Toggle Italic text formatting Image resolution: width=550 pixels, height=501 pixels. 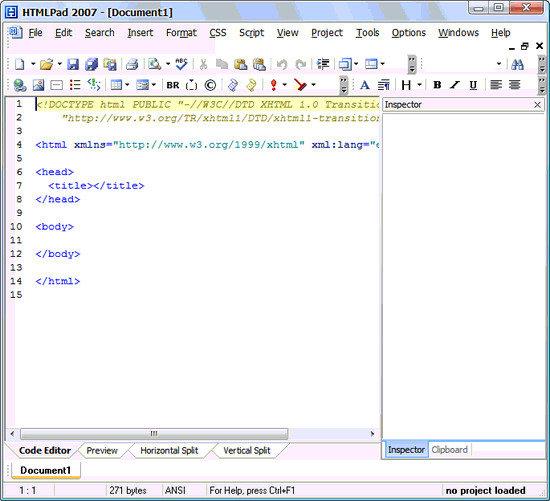(x=455, y=85)
